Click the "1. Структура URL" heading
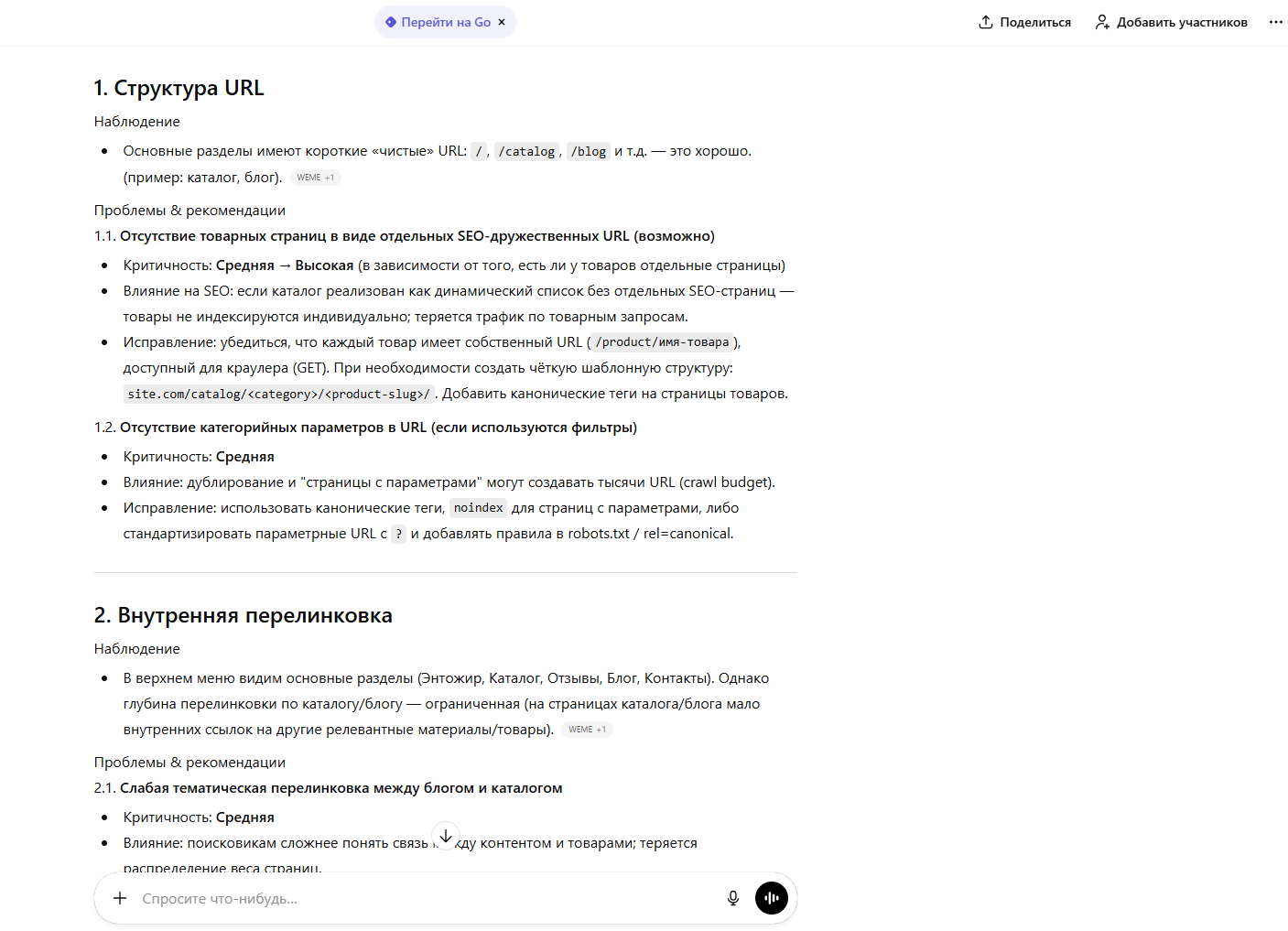 [179, 88]
